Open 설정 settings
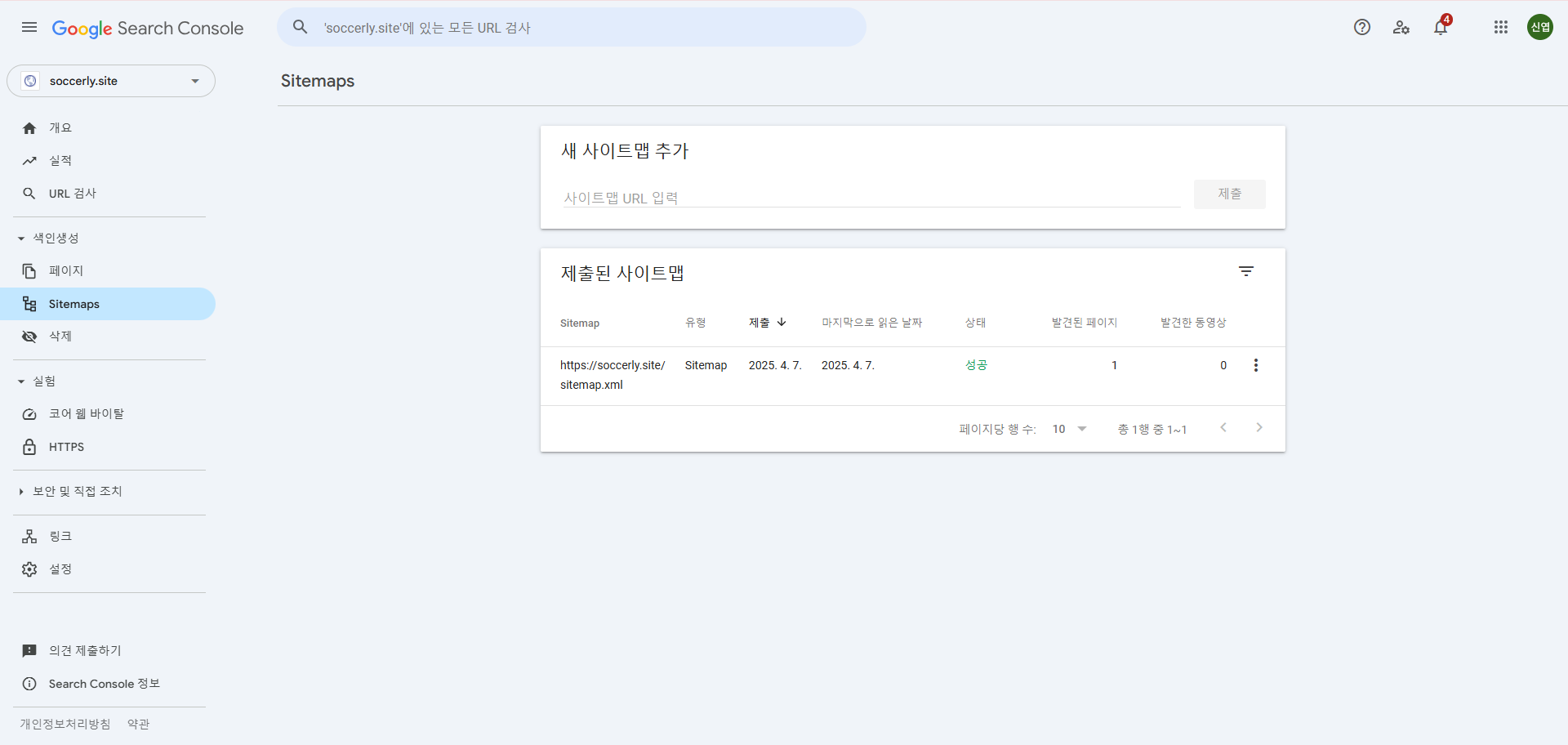 point(108,569)
